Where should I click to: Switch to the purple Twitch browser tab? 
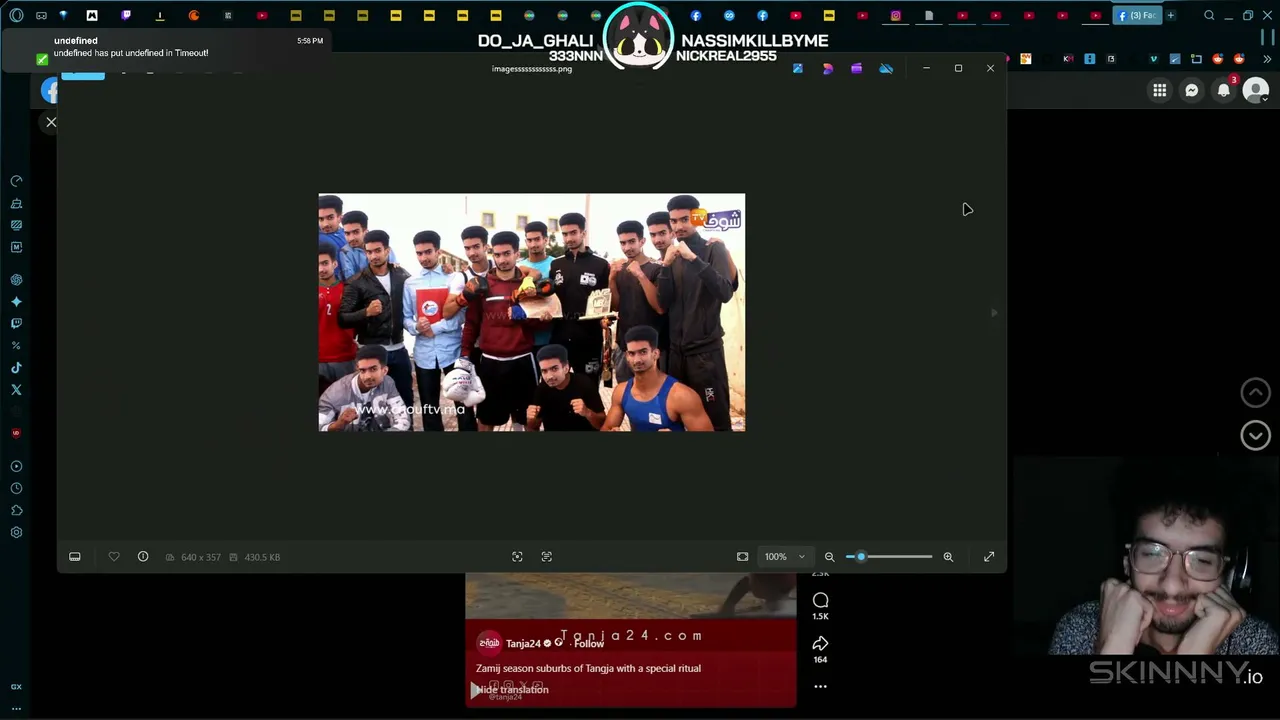point(126,15)
